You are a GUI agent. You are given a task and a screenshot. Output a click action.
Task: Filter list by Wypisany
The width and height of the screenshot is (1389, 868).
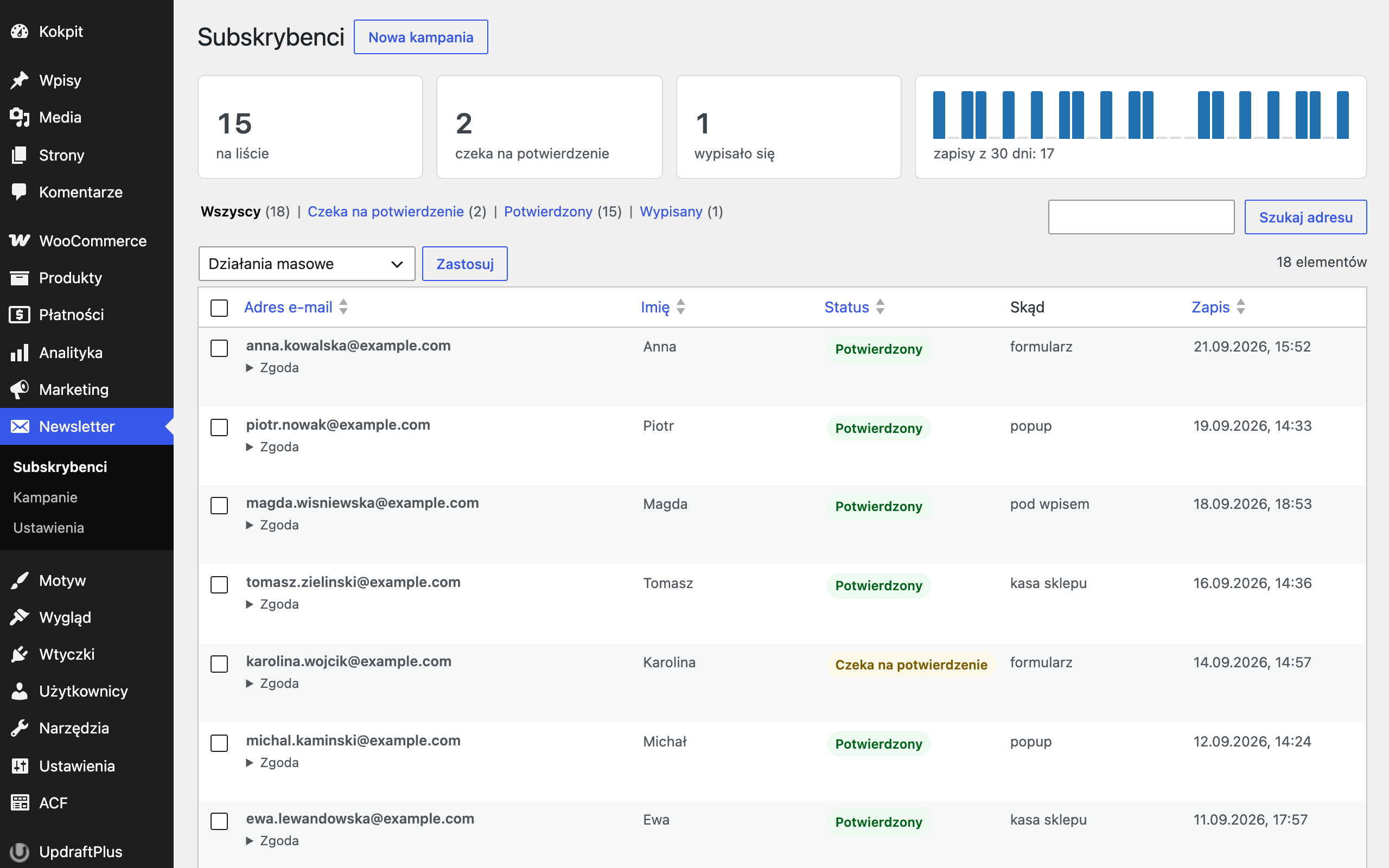[671, 211]
